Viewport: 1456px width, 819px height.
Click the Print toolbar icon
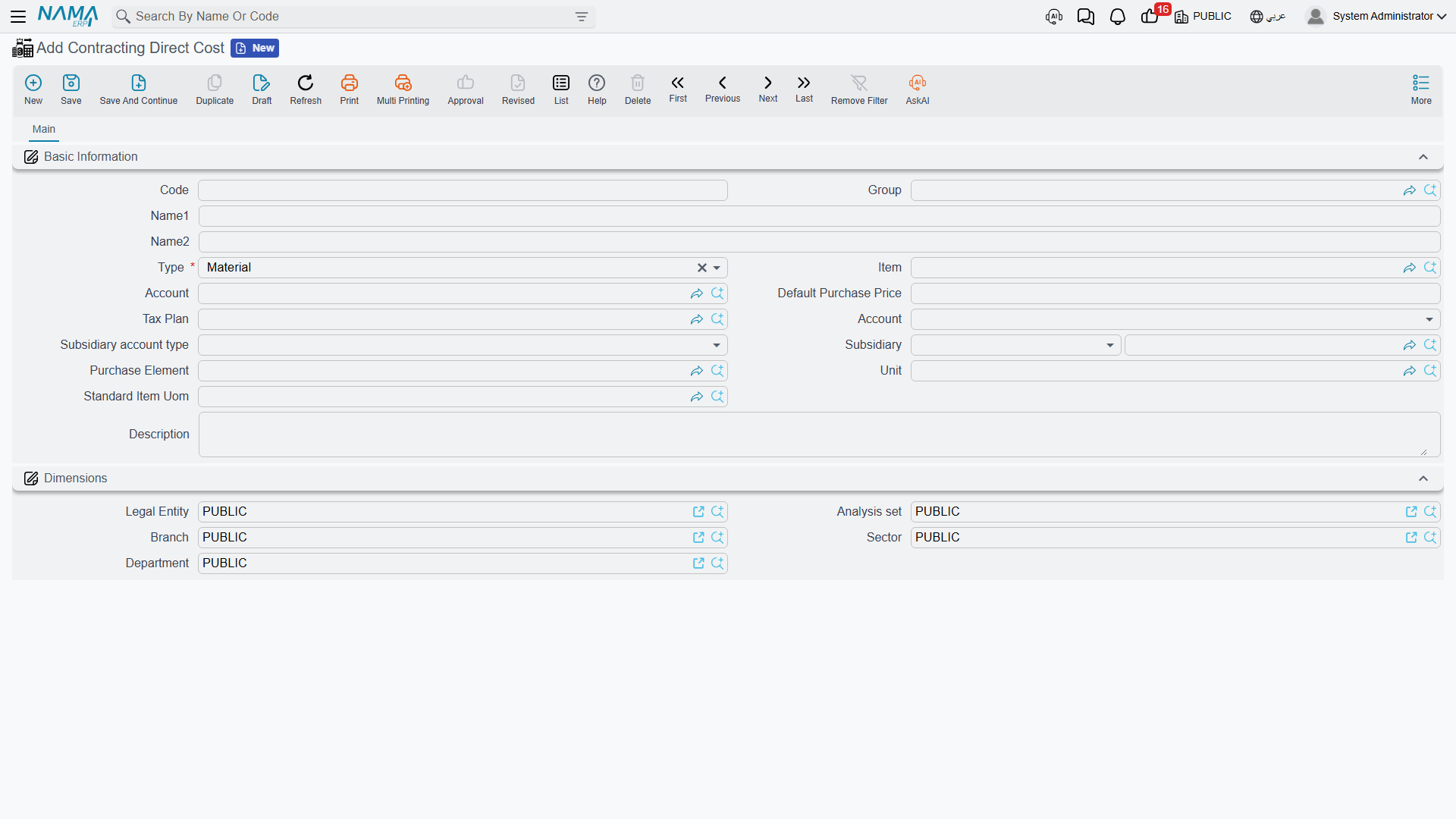(350, 89)
